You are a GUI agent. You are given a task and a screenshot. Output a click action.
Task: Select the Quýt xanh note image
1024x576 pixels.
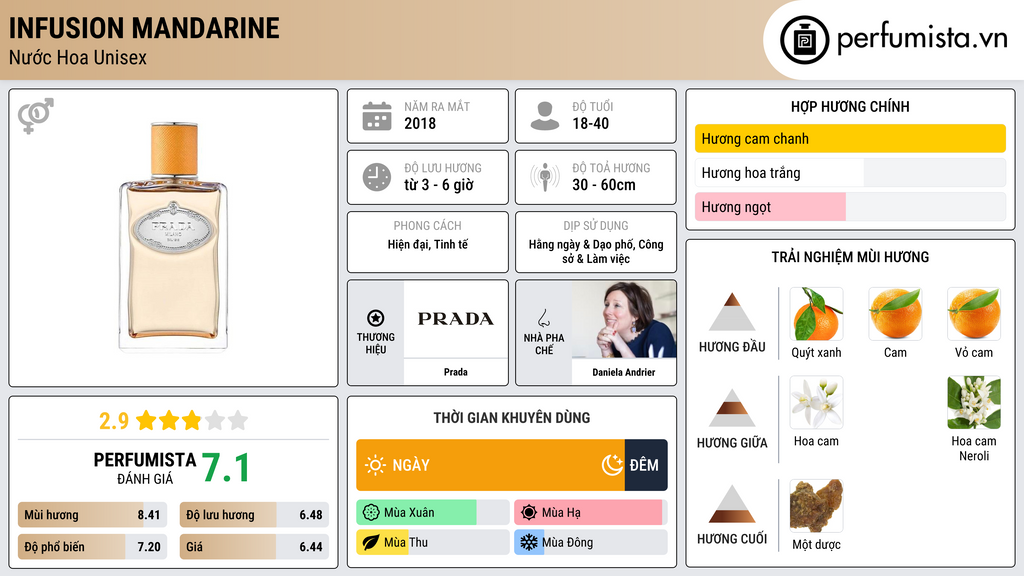pos(816,314)
